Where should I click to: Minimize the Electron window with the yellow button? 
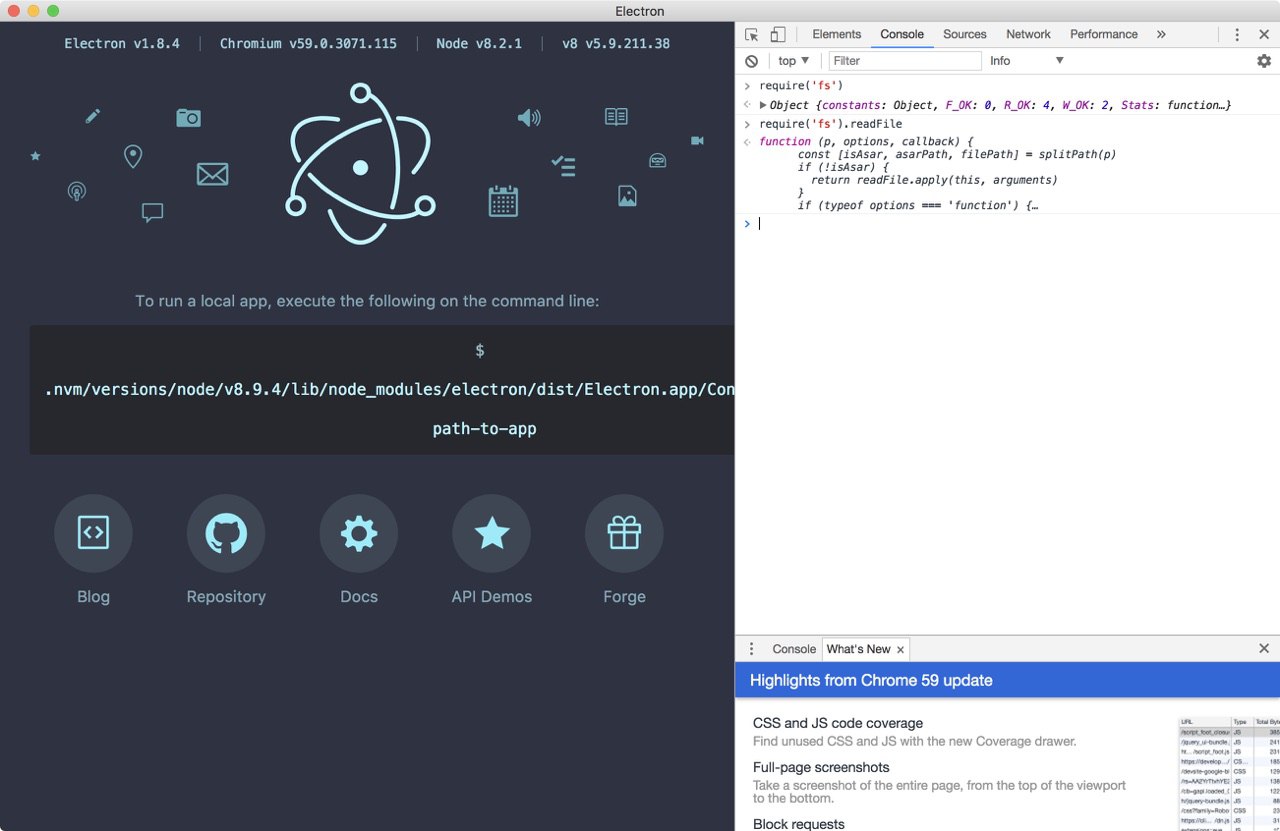click(x=33, y=11)
